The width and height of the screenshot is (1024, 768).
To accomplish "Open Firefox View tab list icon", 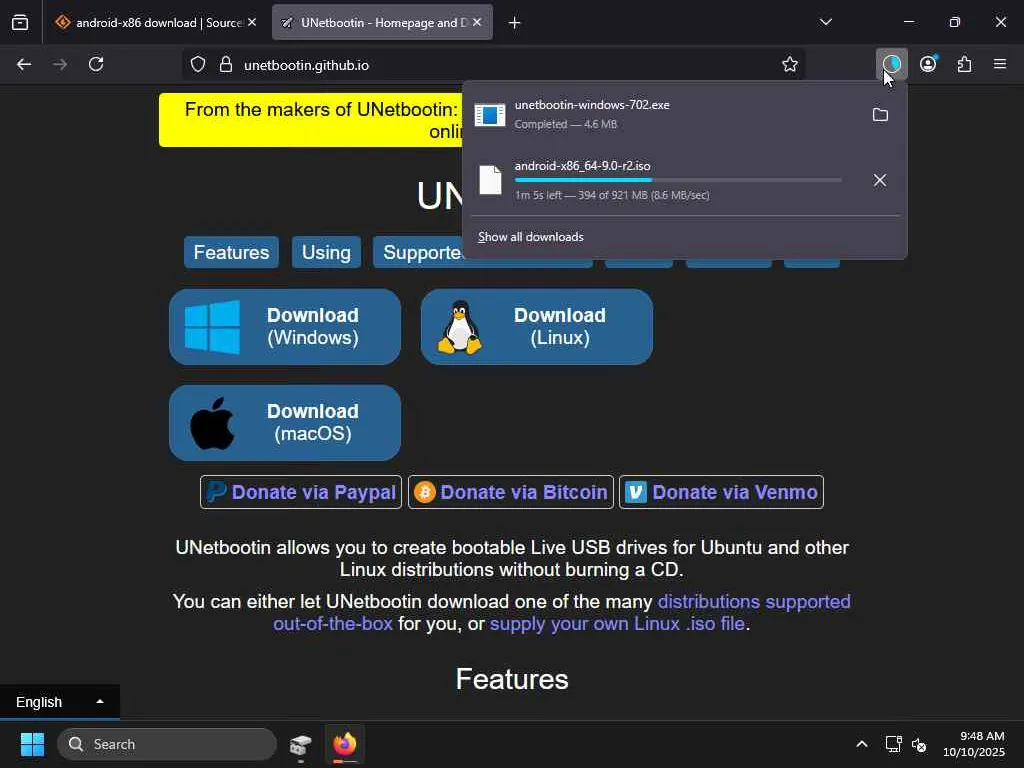I will [x=20, y=23].
